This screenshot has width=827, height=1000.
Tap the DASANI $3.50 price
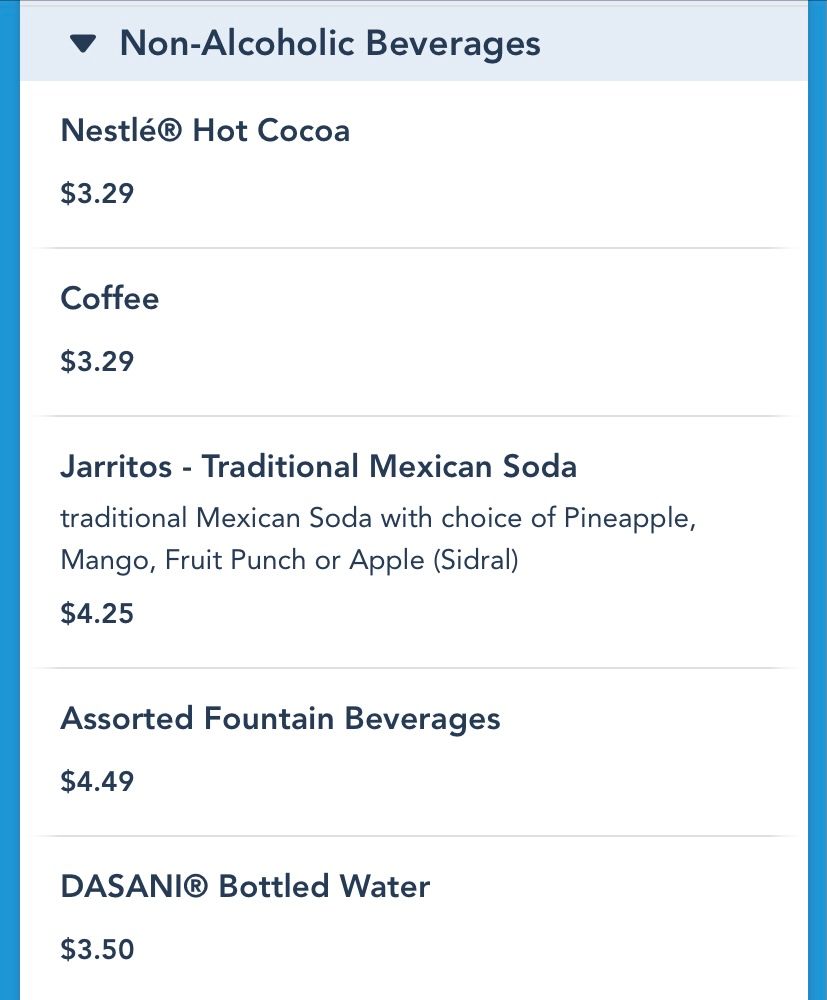[x=97, y=949]
